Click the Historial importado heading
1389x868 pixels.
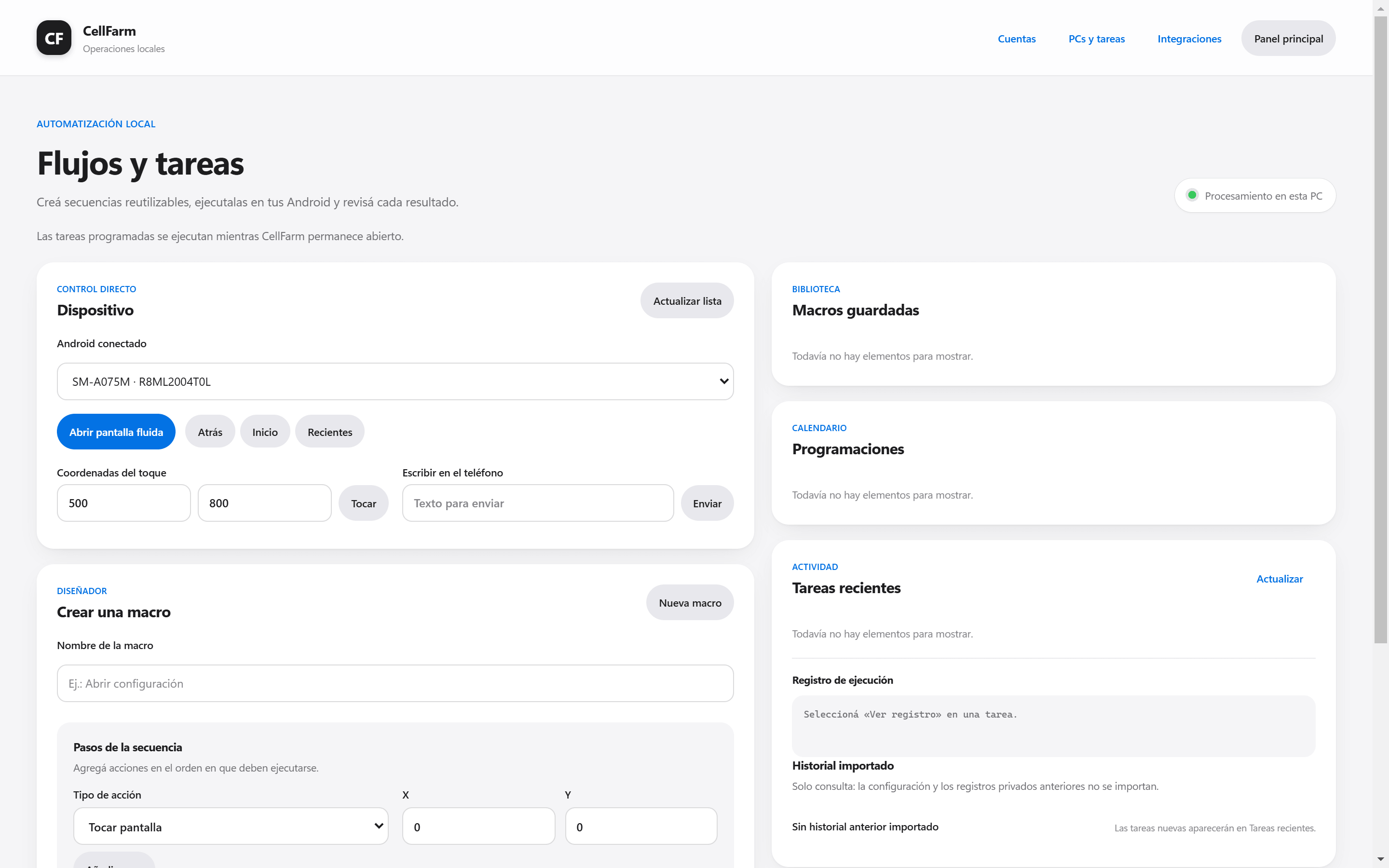843,765
